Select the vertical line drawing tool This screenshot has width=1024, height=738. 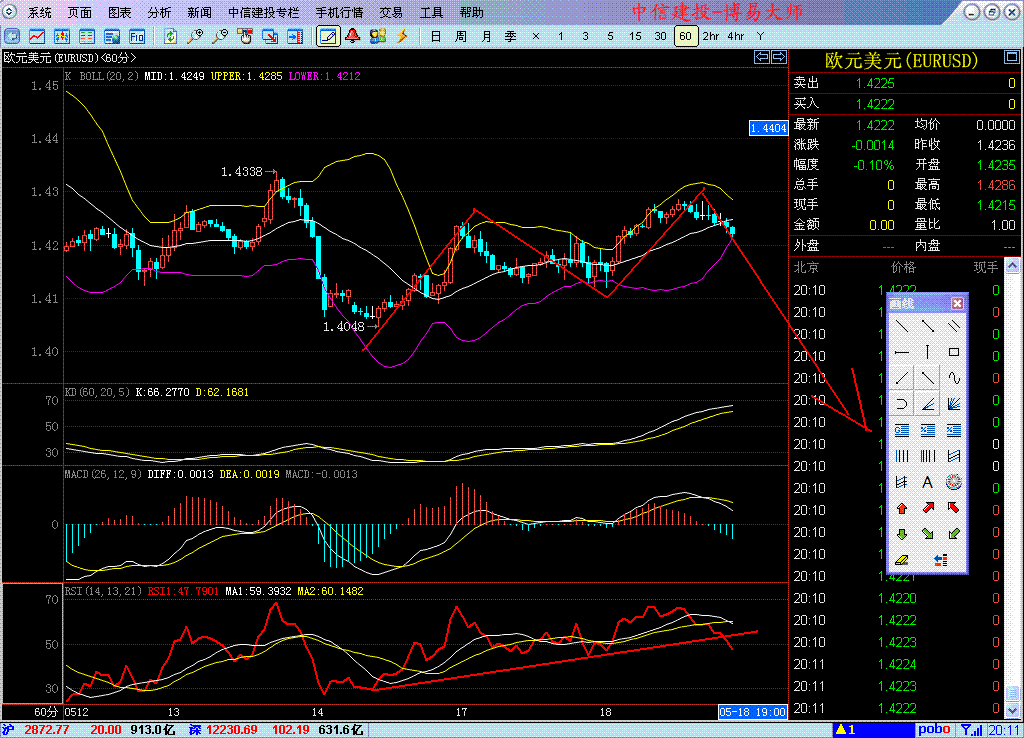click(927, 352)
